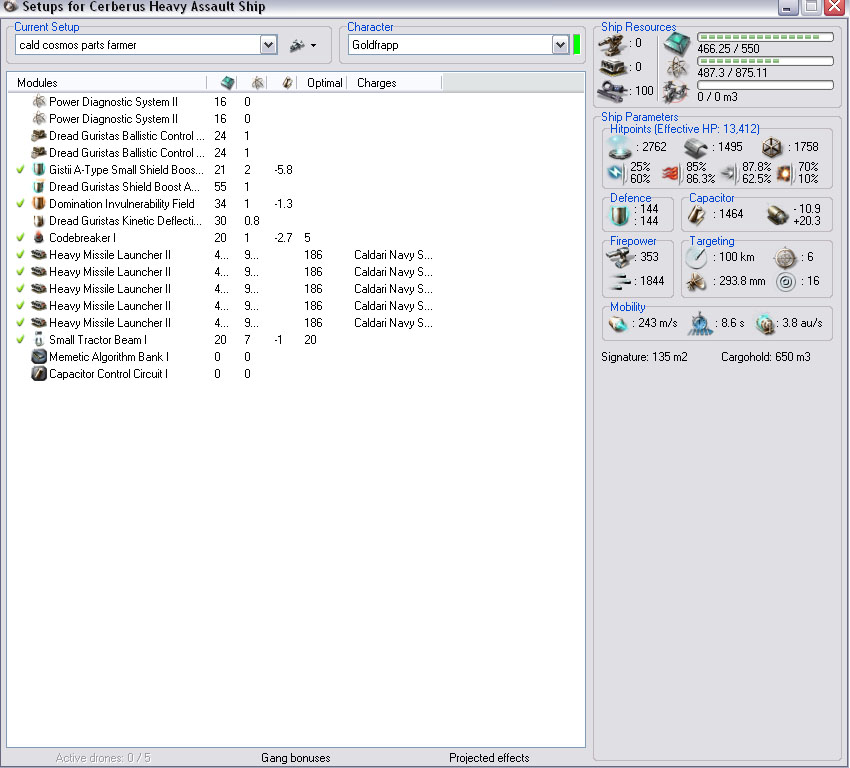Click the calibration icon showing 100
Screen dimensions: 850x768
click(613, 91)
